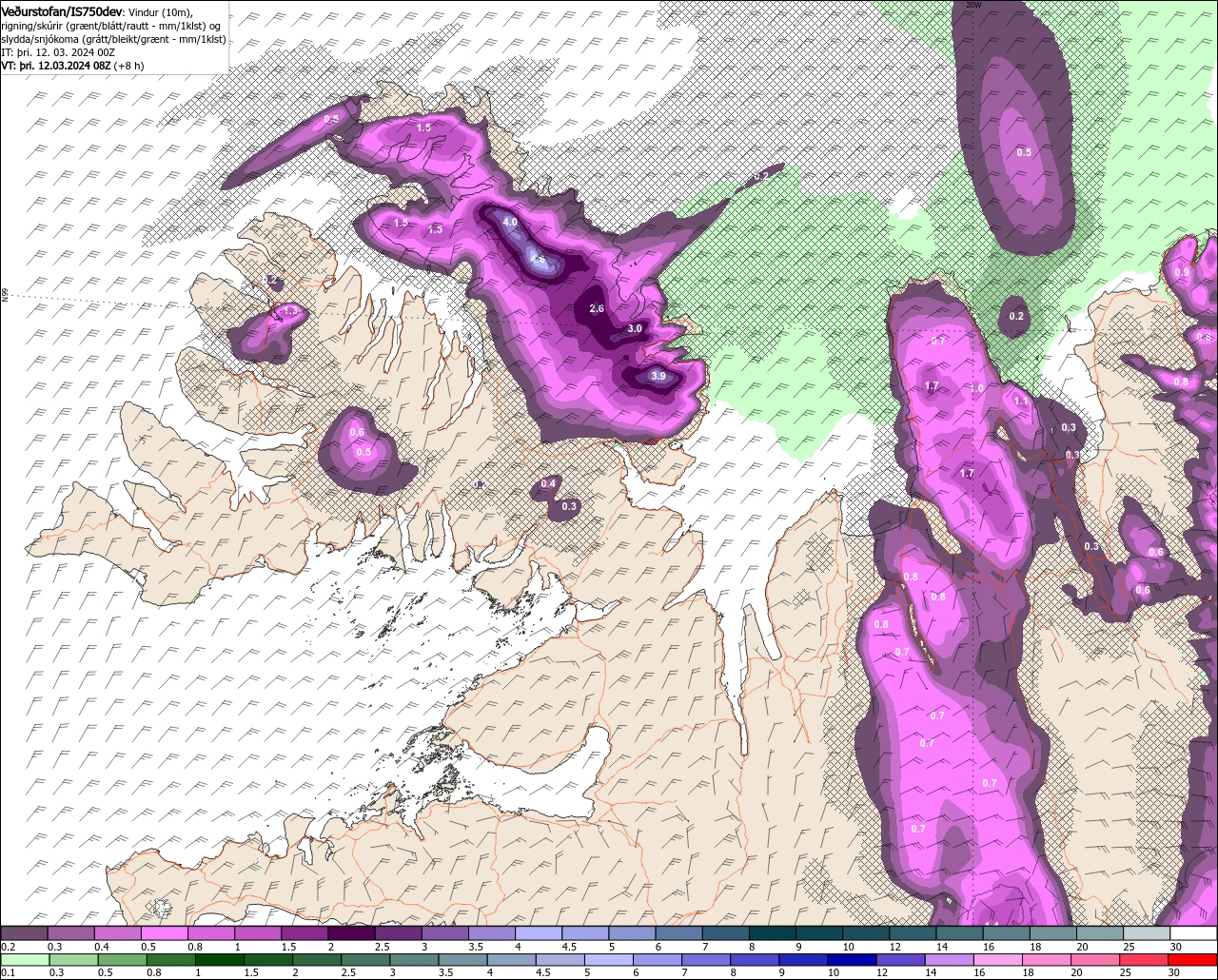Click the 3.0 snowfall value on the map

635,328
